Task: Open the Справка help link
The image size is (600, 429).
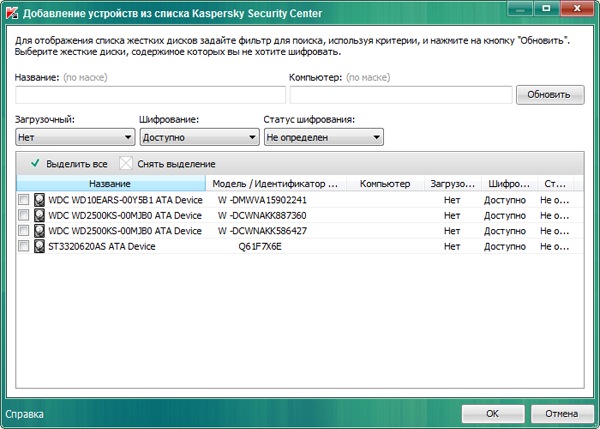Action: [24, 414]
